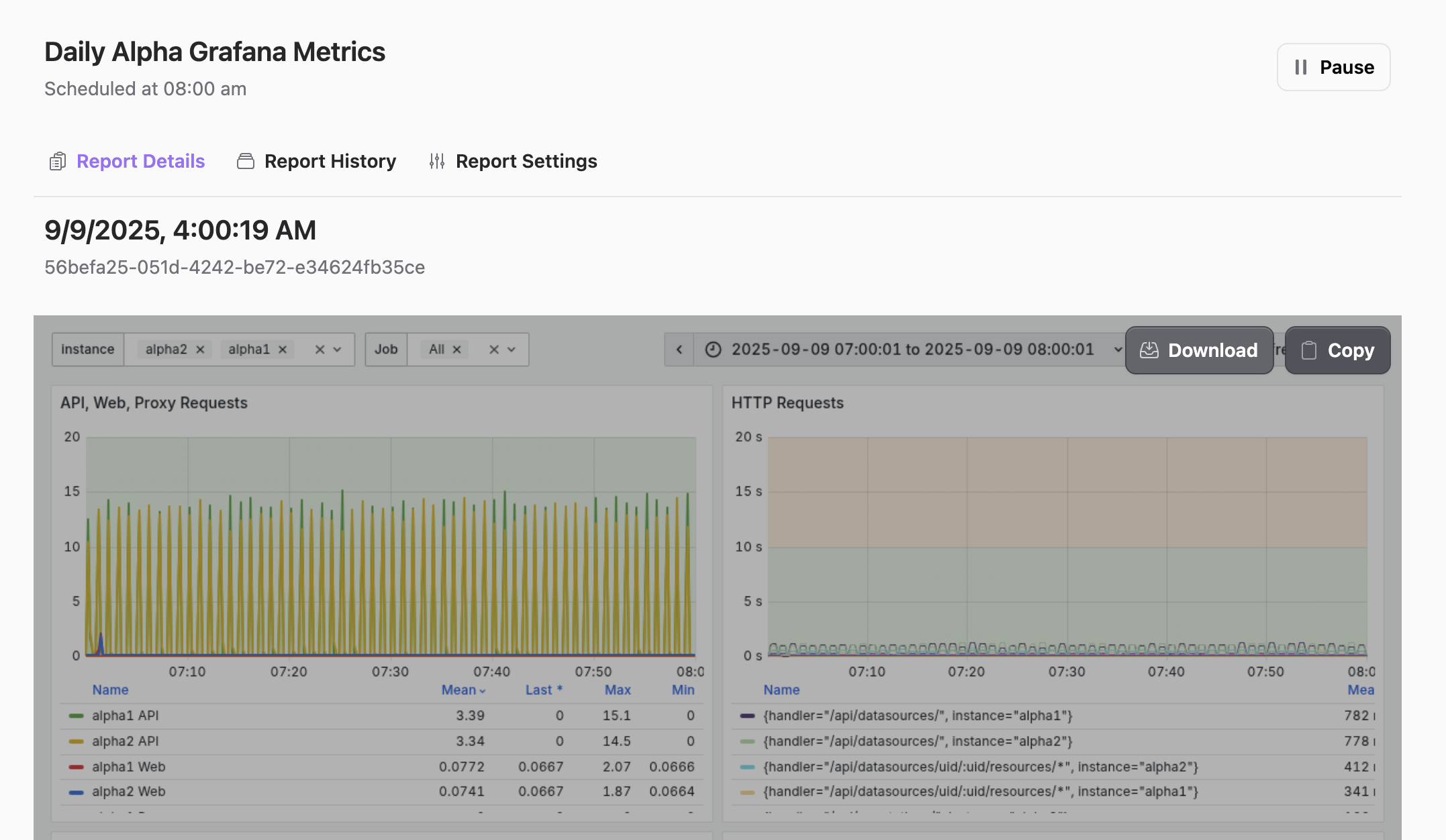Expand the Job filter dropdown
This screenshot has height=840, width=1446.
click(512, 350)
